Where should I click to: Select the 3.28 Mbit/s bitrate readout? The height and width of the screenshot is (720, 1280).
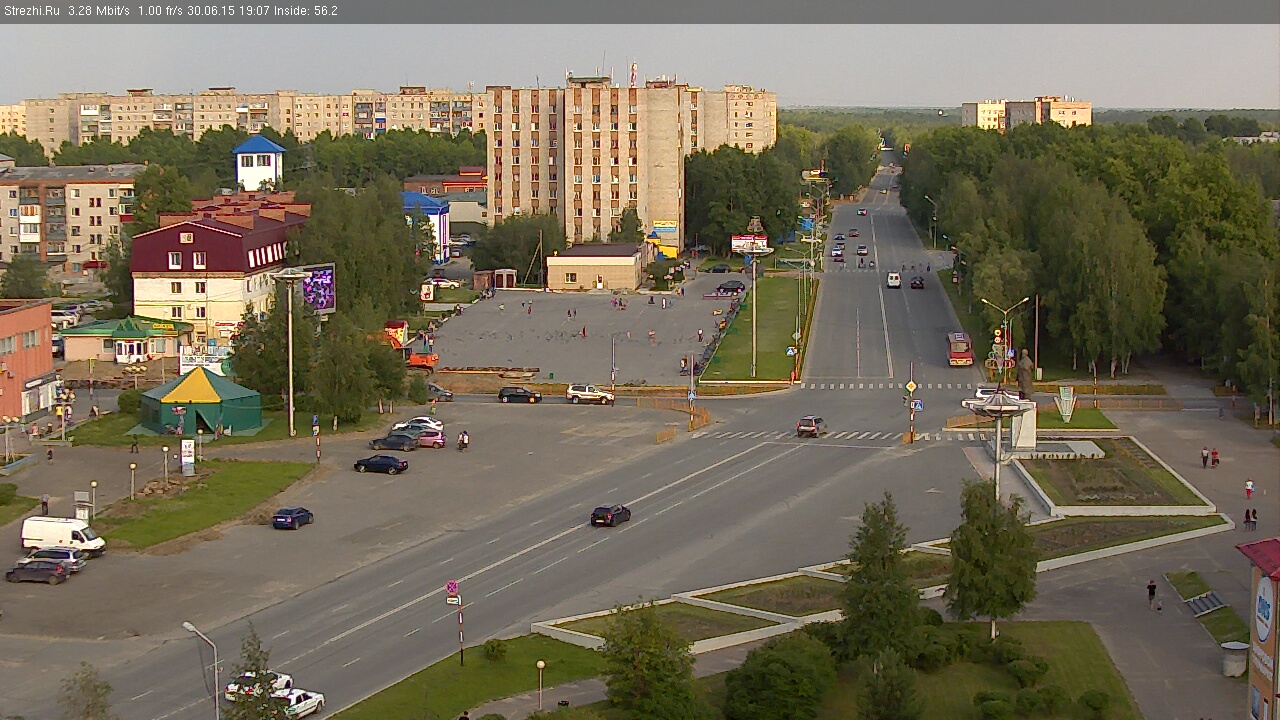coord(99,11)
